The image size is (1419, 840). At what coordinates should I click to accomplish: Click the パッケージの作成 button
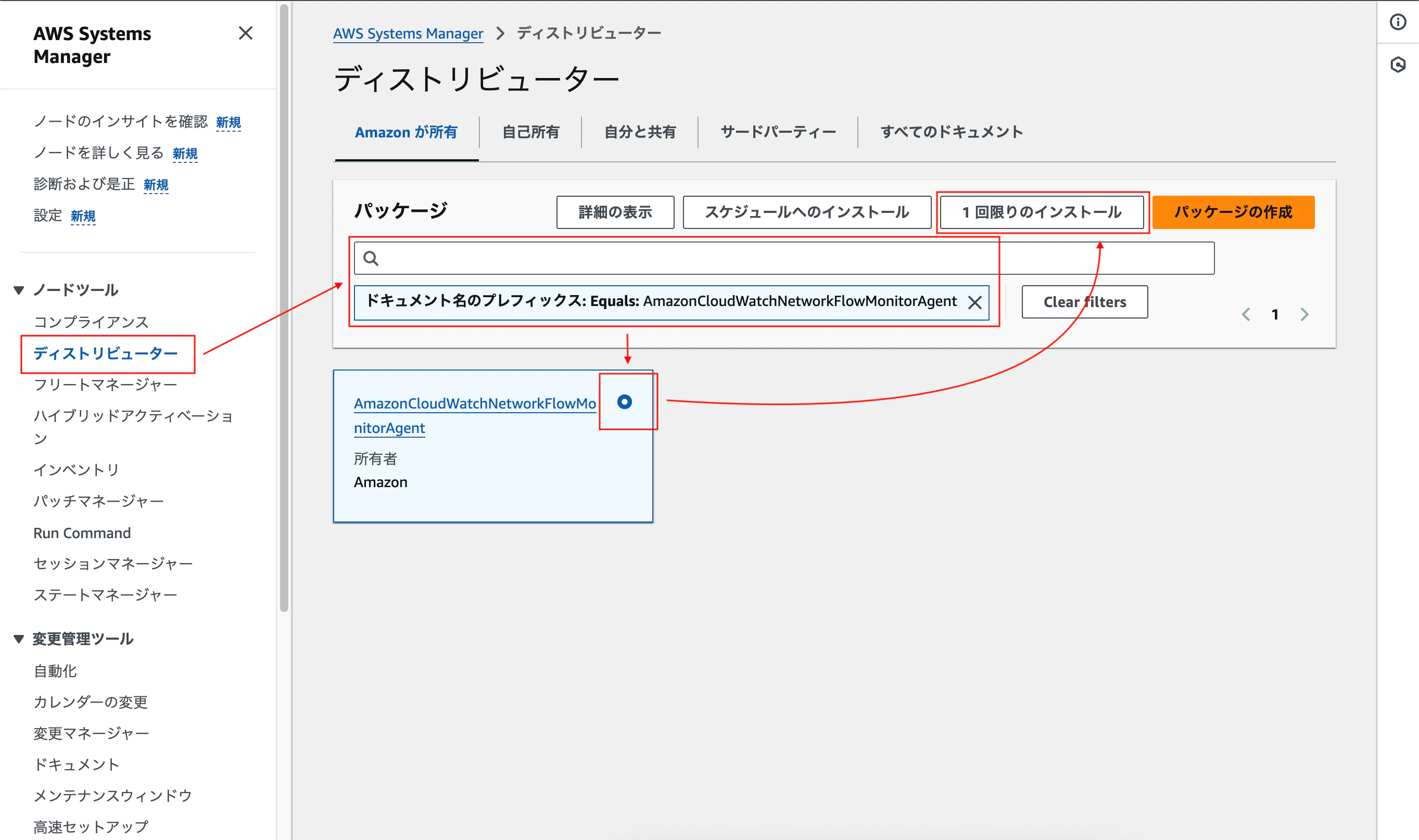[x=1233, y=212]
